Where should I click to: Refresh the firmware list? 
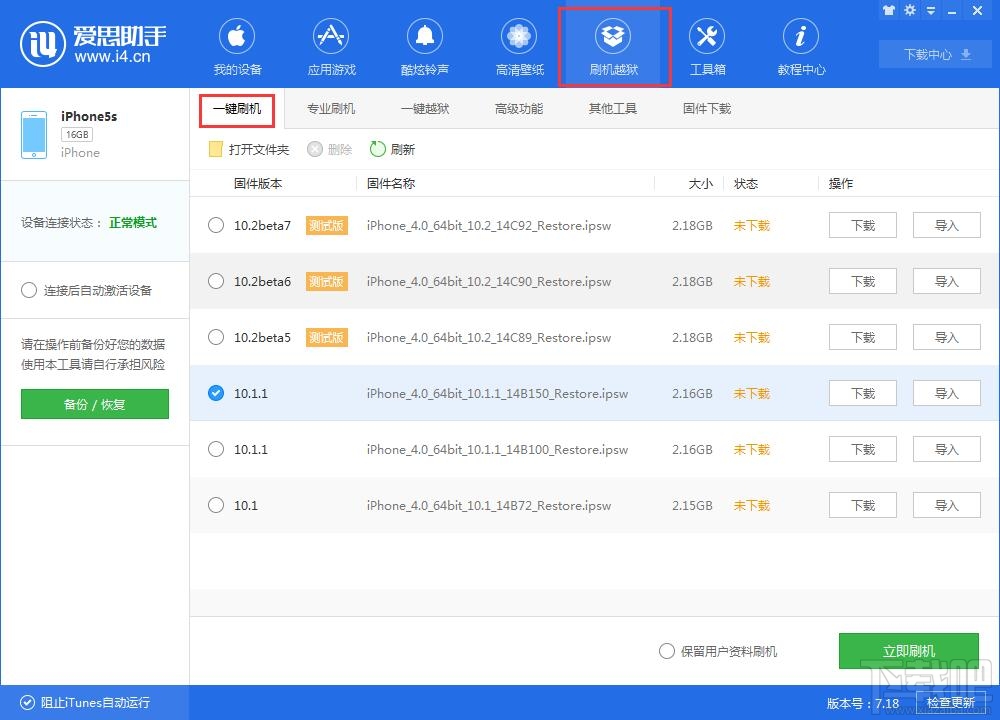391,148
